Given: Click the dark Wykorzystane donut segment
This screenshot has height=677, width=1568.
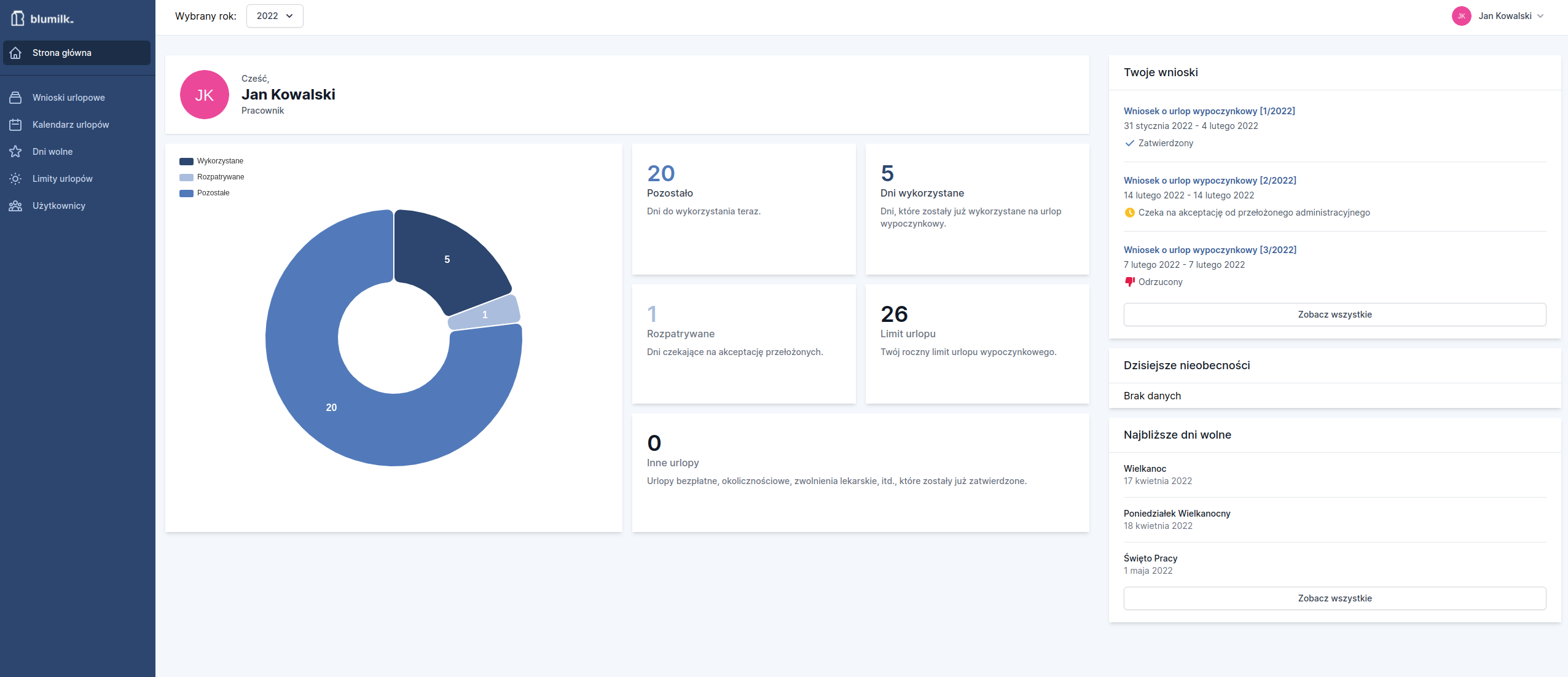Looking at the screenshot, I should click(447, 259).
